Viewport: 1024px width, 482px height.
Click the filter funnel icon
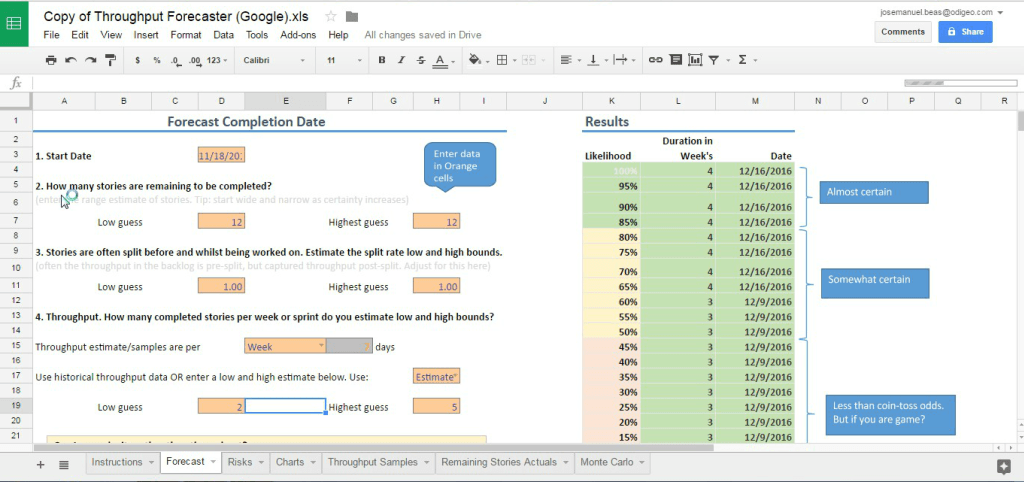click(x=713, y=60)
